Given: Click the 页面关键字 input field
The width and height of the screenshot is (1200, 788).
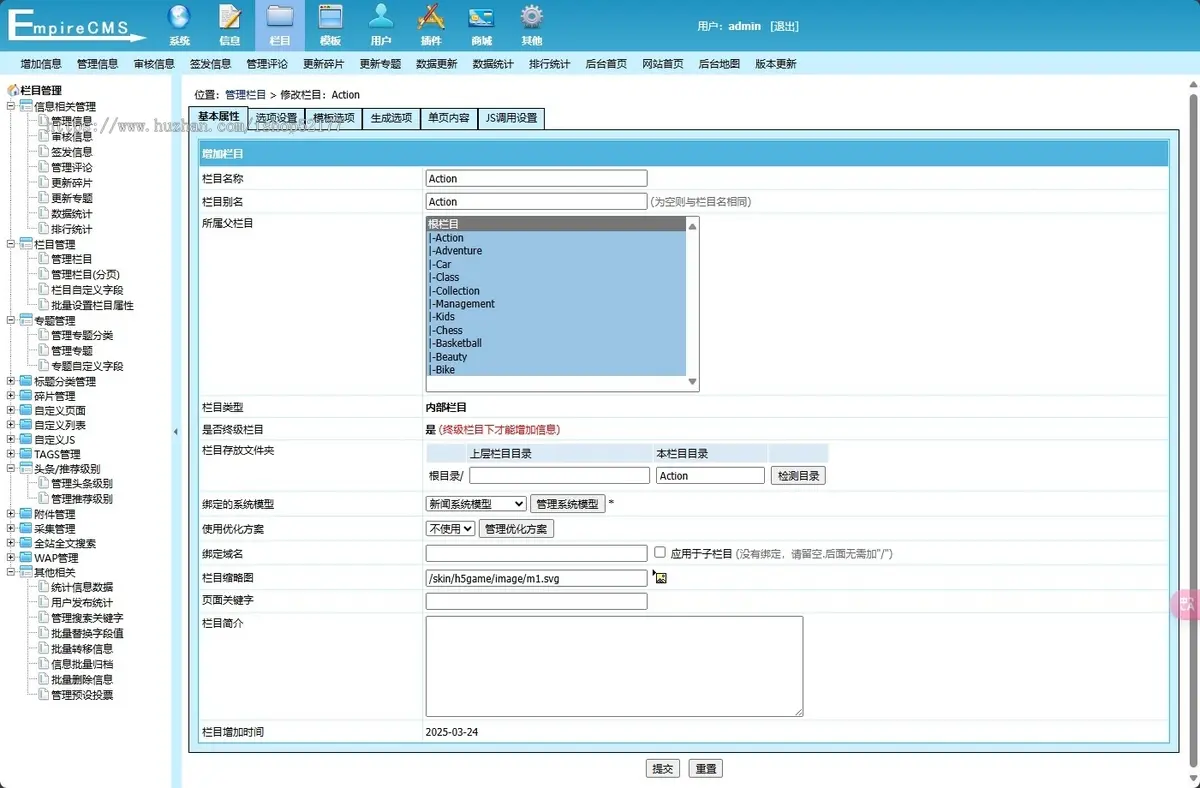Looking at the screenshot, I should tap(536, 601).
